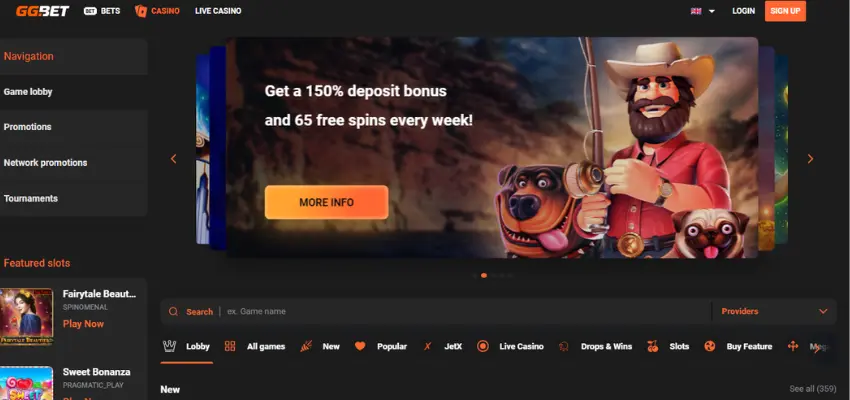Show the next banner slide arrow
The image size is (850, 400).
810,159
